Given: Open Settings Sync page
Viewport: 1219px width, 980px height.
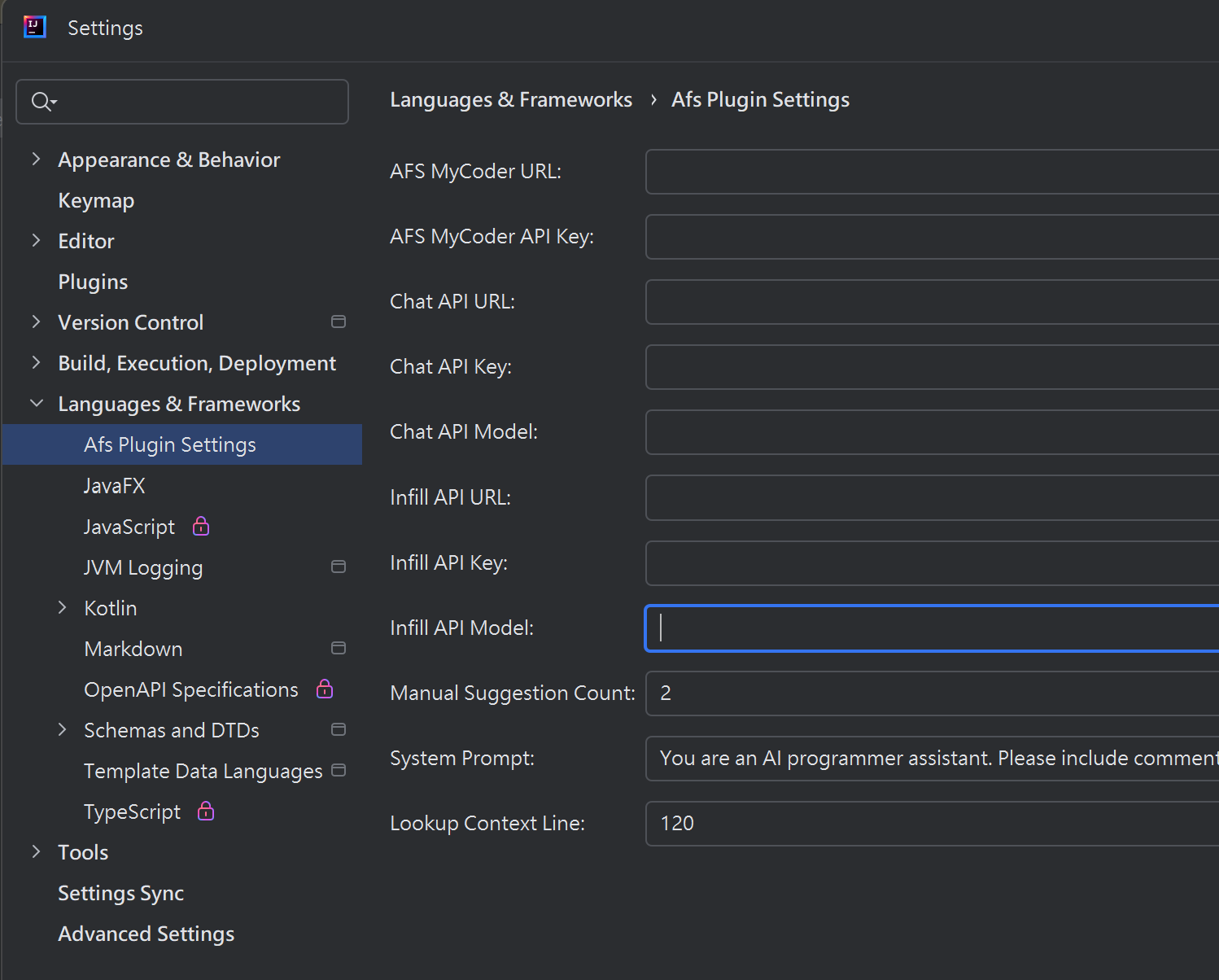Looking at the screenshot, I should [x=121, y=894].
